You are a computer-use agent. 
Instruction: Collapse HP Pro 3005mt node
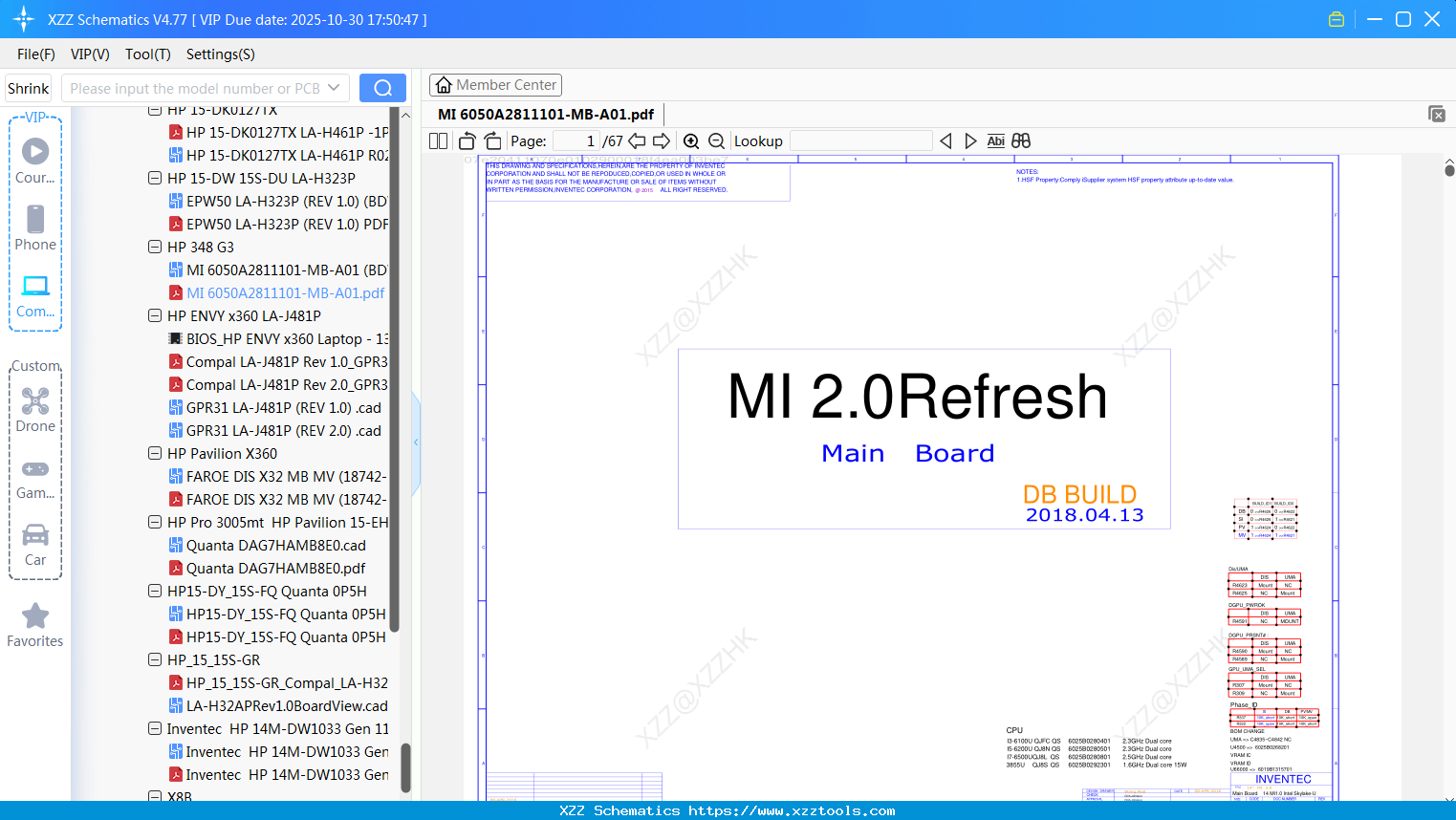tap(155, 522)
